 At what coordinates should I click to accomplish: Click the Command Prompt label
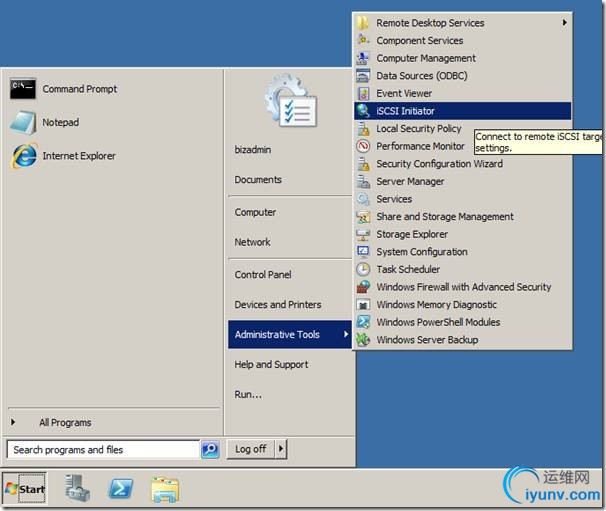click(x=80, y=89)
